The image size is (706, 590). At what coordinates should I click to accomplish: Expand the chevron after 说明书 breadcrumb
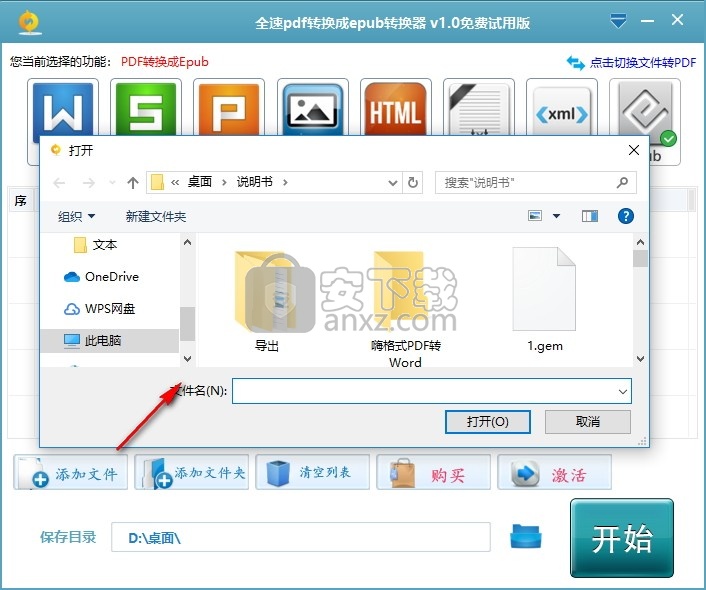285,182
